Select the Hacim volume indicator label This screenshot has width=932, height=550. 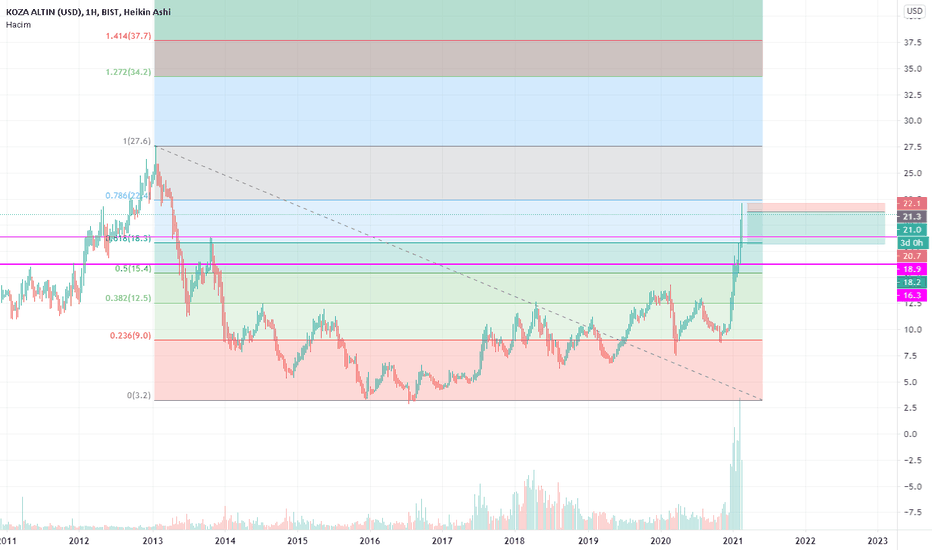[x=18, y=24]
